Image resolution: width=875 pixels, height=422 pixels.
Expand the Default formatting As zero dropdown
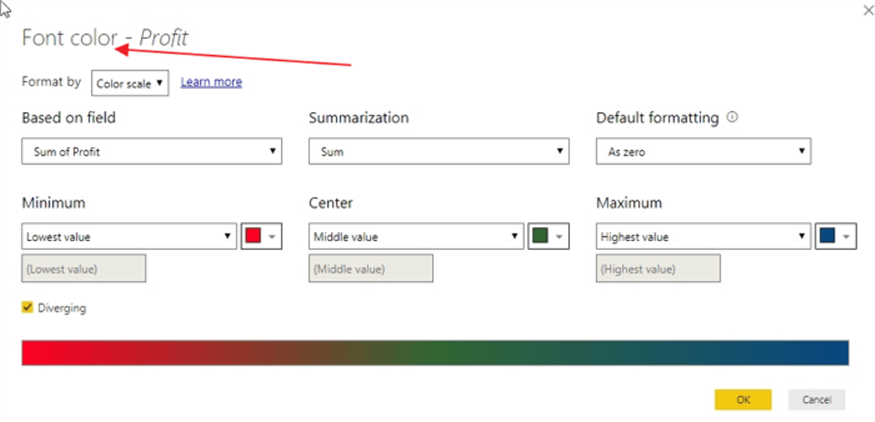coord(702,152)
